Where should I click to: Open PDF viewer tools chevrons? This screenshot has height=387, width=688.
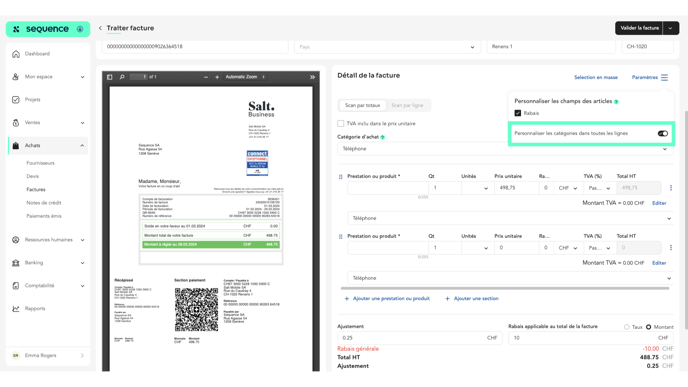[x=312, y=77]
